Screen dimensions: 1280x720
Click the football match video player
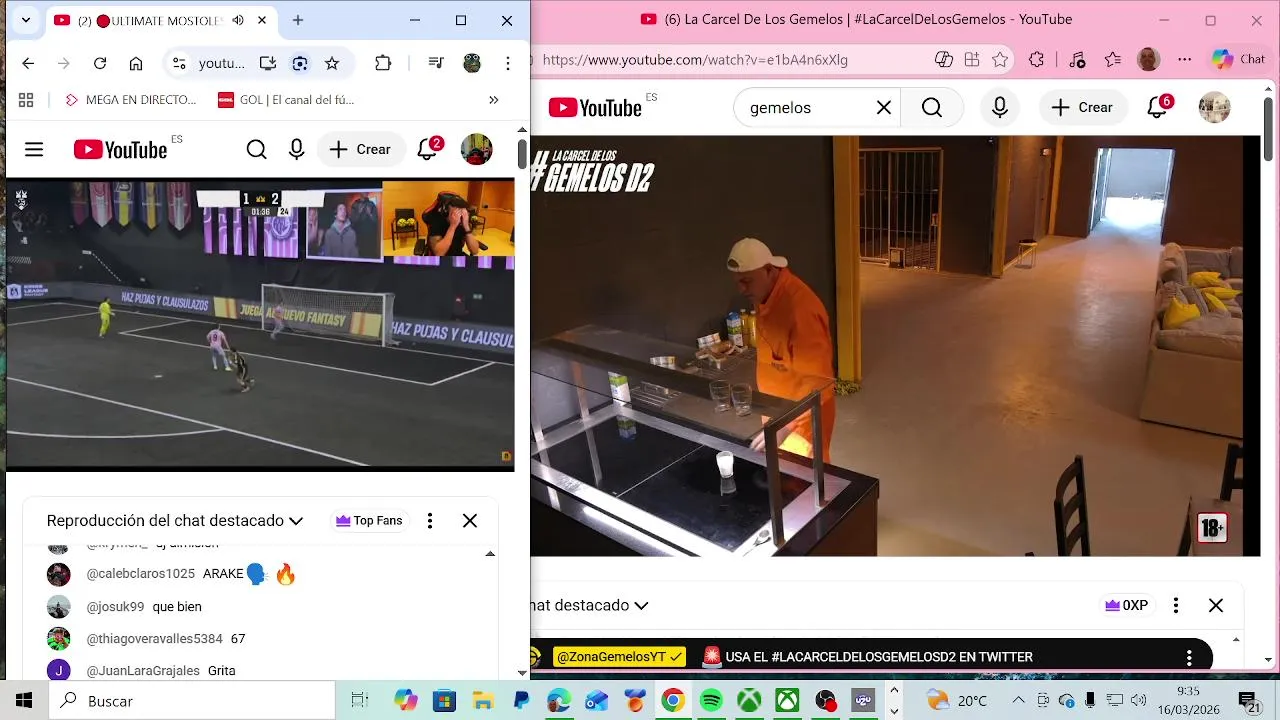point(260,324)
